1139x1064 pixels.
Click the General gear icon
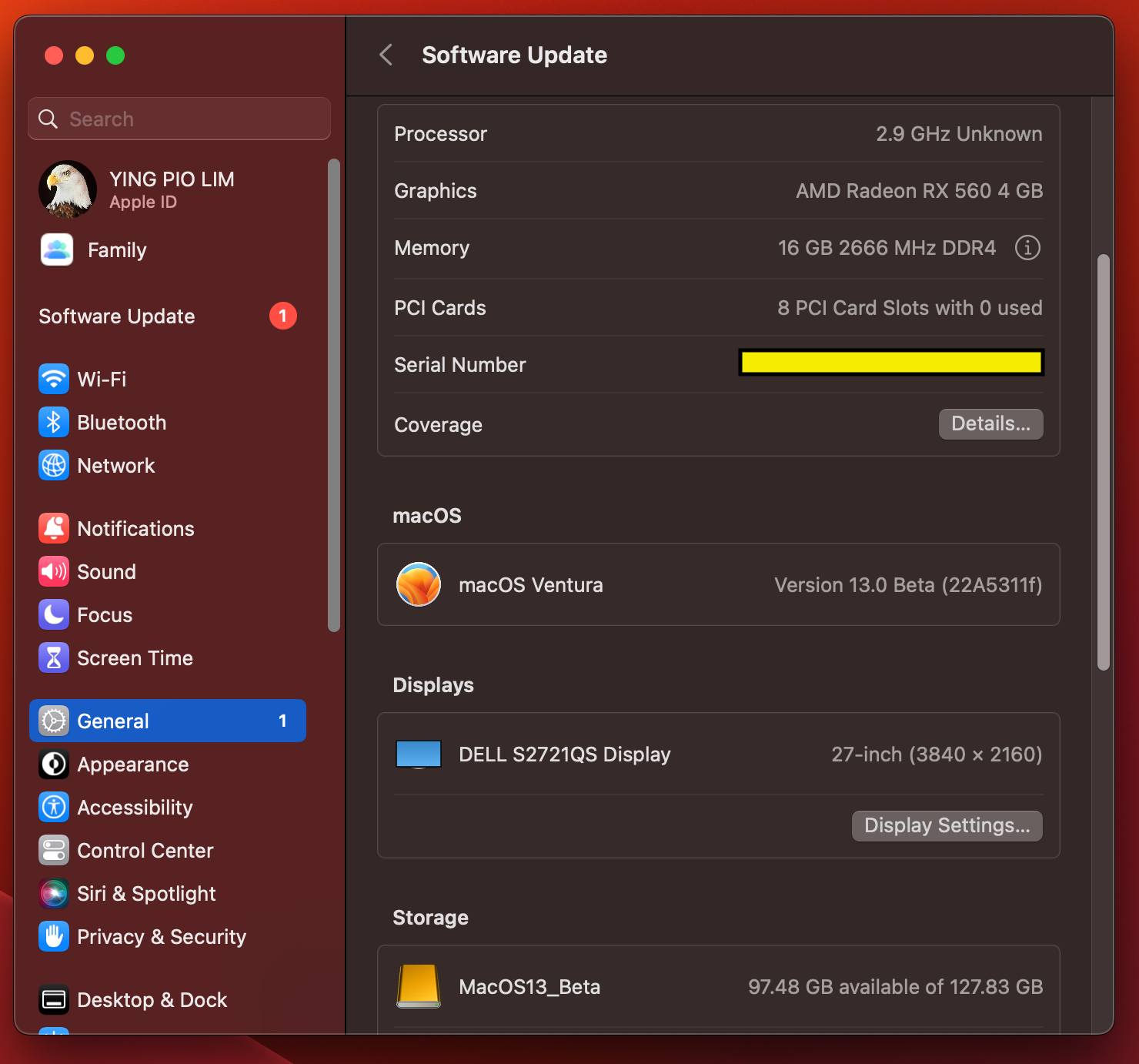[54, 721]
